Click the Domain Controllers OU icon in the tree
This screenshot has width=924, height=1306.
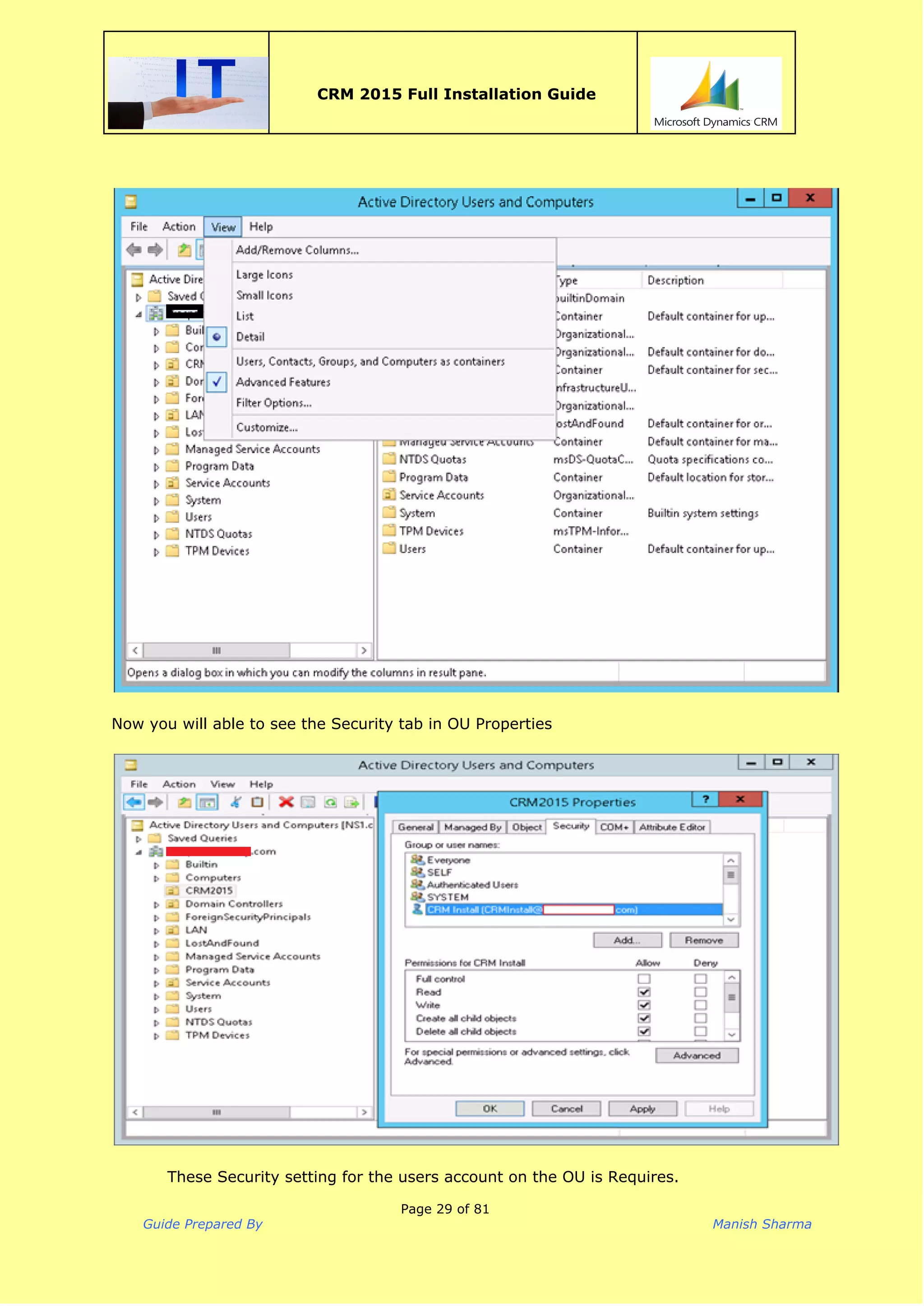(172, 904)
